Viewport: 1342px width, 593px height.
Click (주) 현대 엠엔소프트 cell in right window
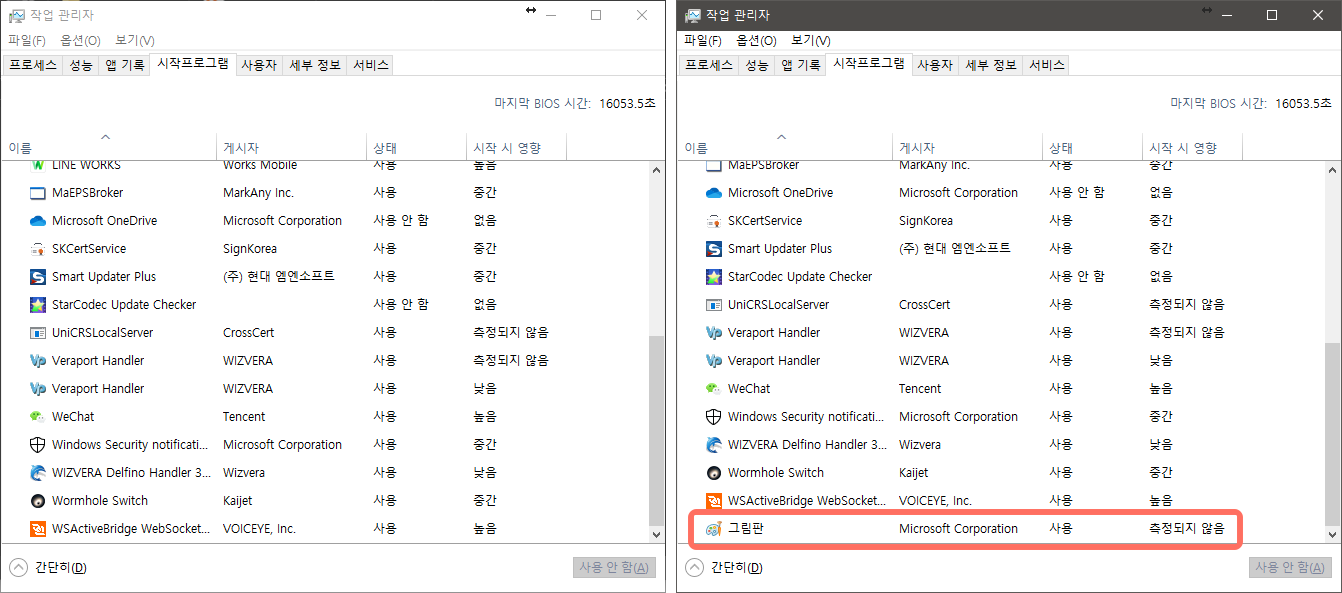[x=955, y=249]
